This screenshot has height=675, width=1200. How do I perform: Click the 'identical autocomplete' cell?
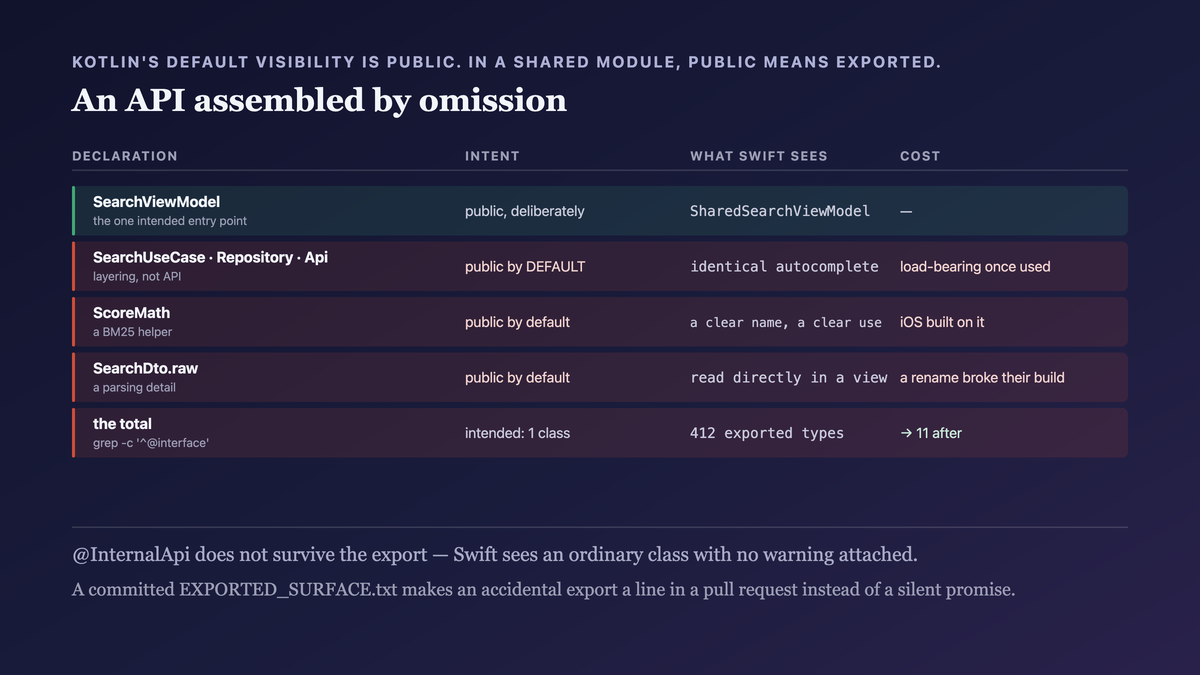click(x=784, y=267)
